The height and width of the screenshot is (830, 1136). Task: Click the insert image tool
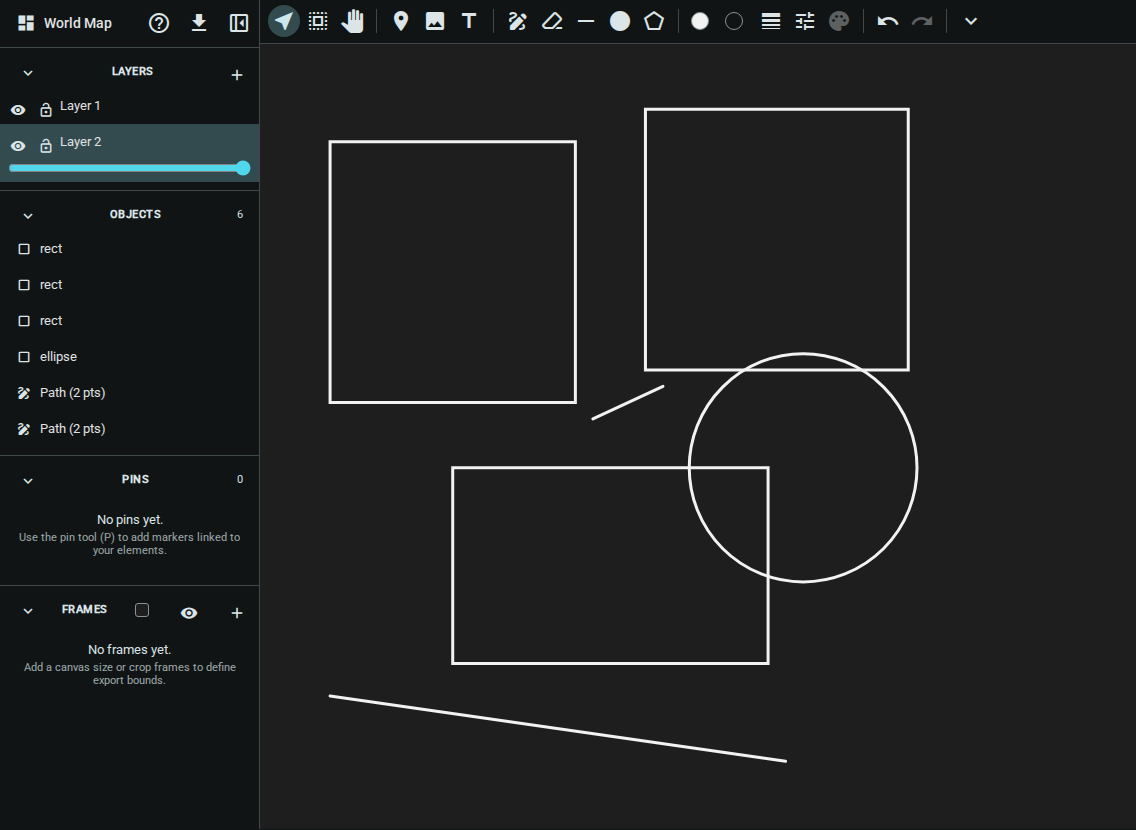point(435,21)
